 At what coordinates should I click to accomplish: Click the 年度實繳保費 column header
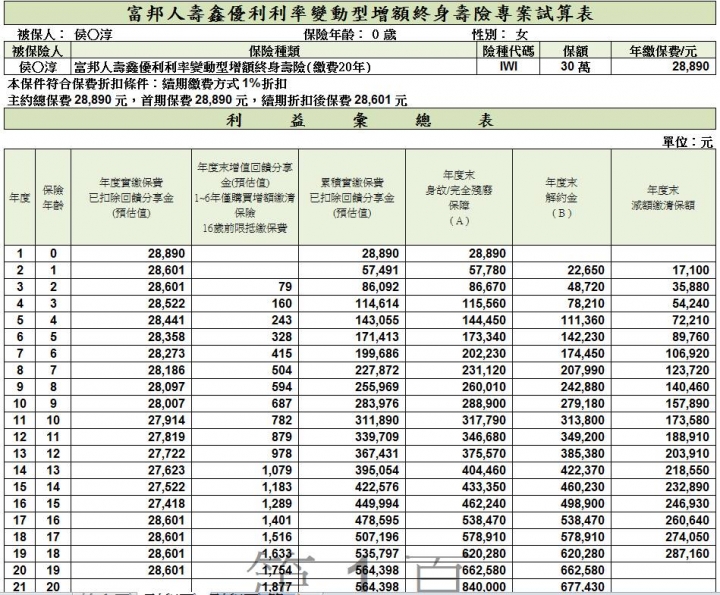131,197
